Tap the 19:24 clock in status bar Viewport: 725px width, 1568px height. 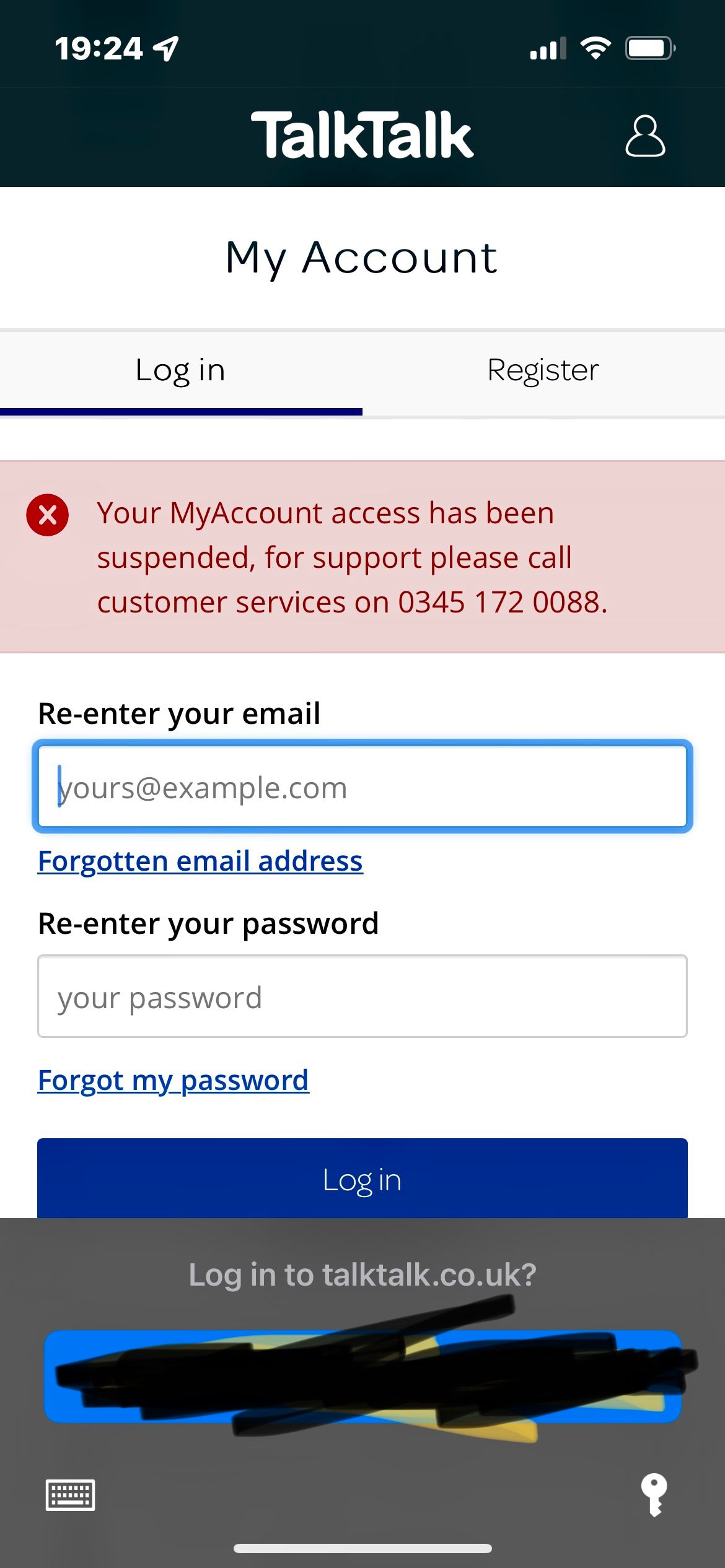click(x=99, y=48)
